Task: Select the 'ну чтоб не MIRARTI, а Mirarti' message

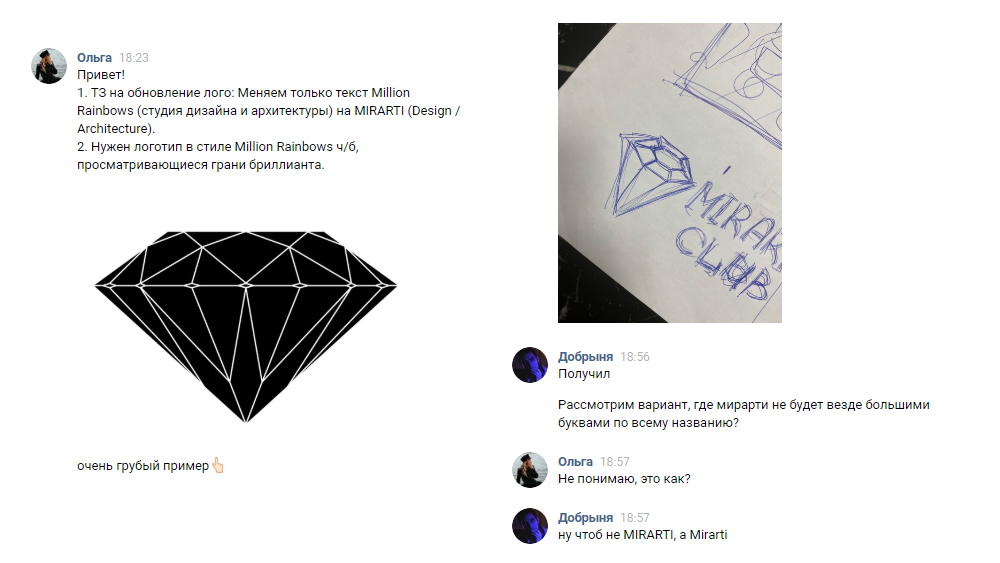Action: coord(643,535)
